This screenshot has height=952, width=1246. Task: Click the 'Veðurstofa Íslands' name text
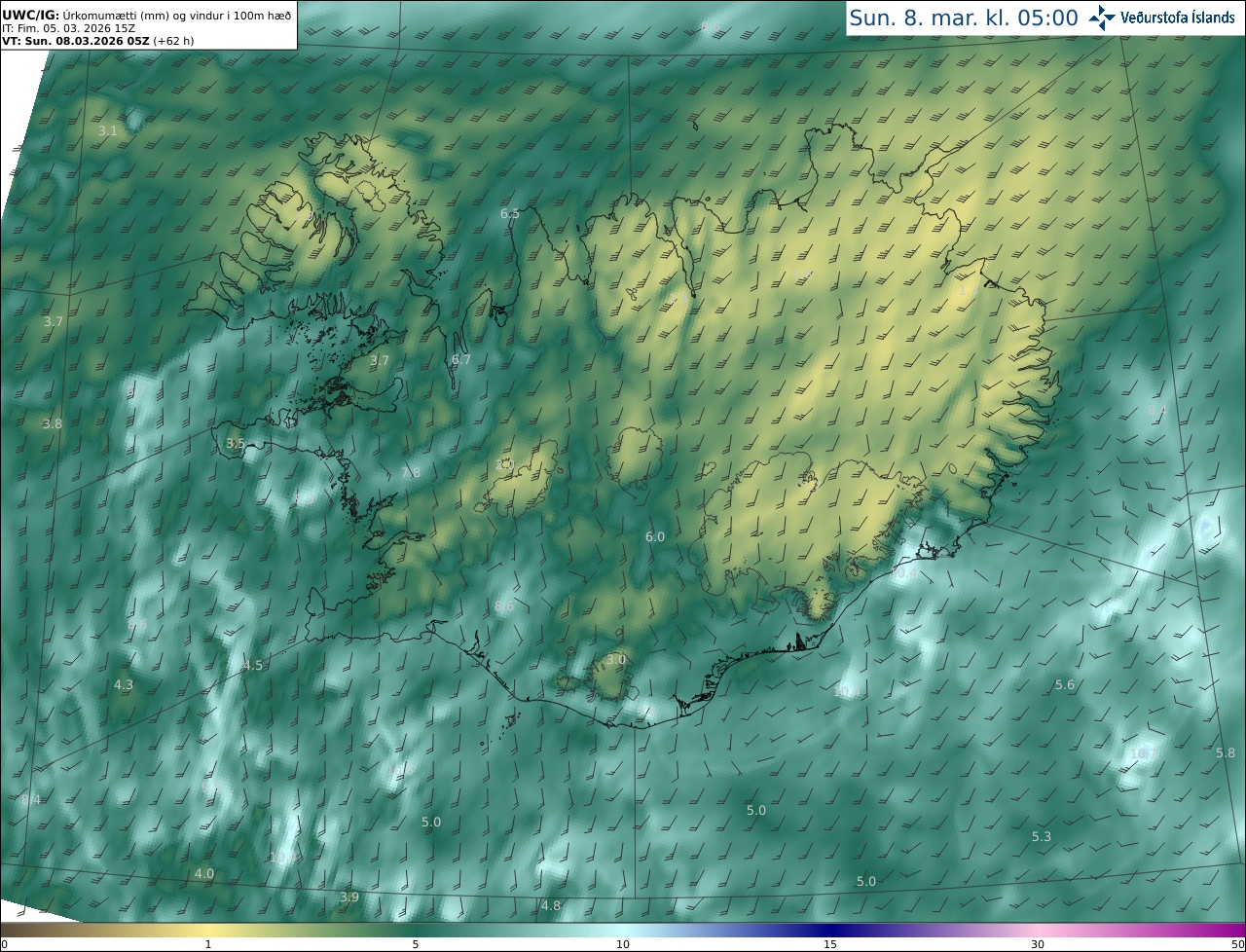tap(1178, 18)
